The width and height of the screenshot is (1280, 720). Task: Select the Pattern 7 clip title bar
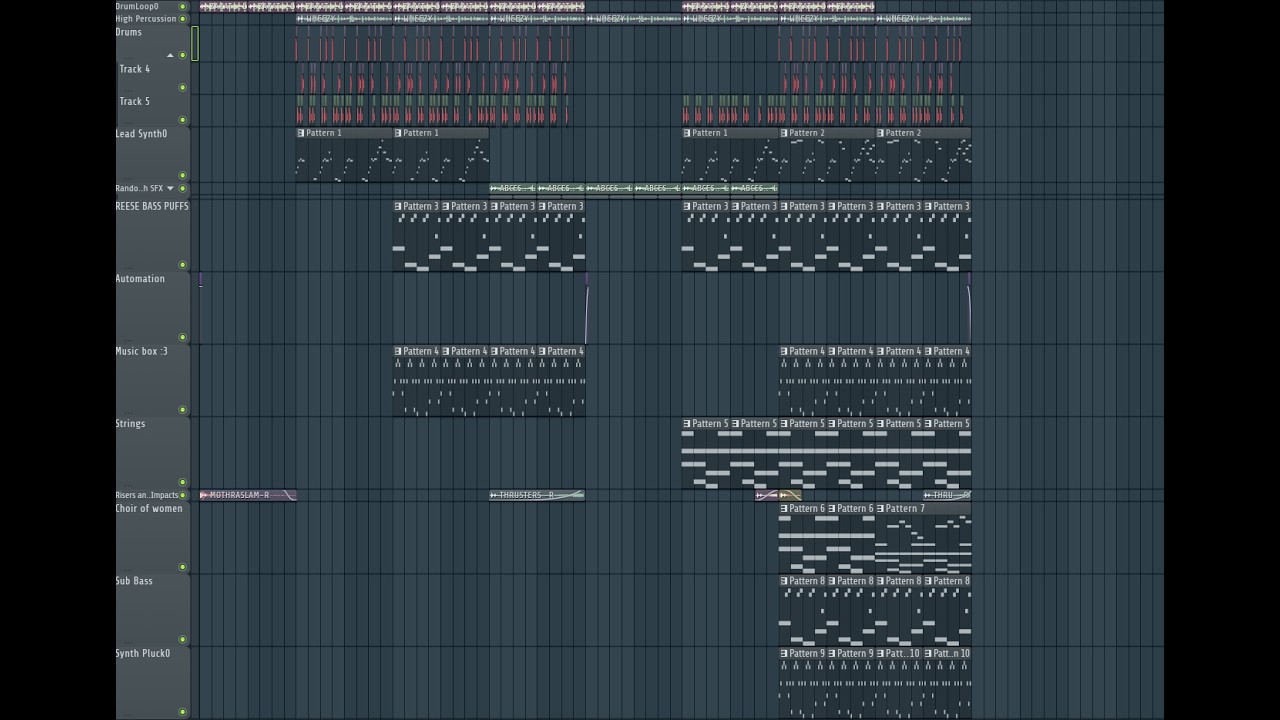[x=923, y=509]
